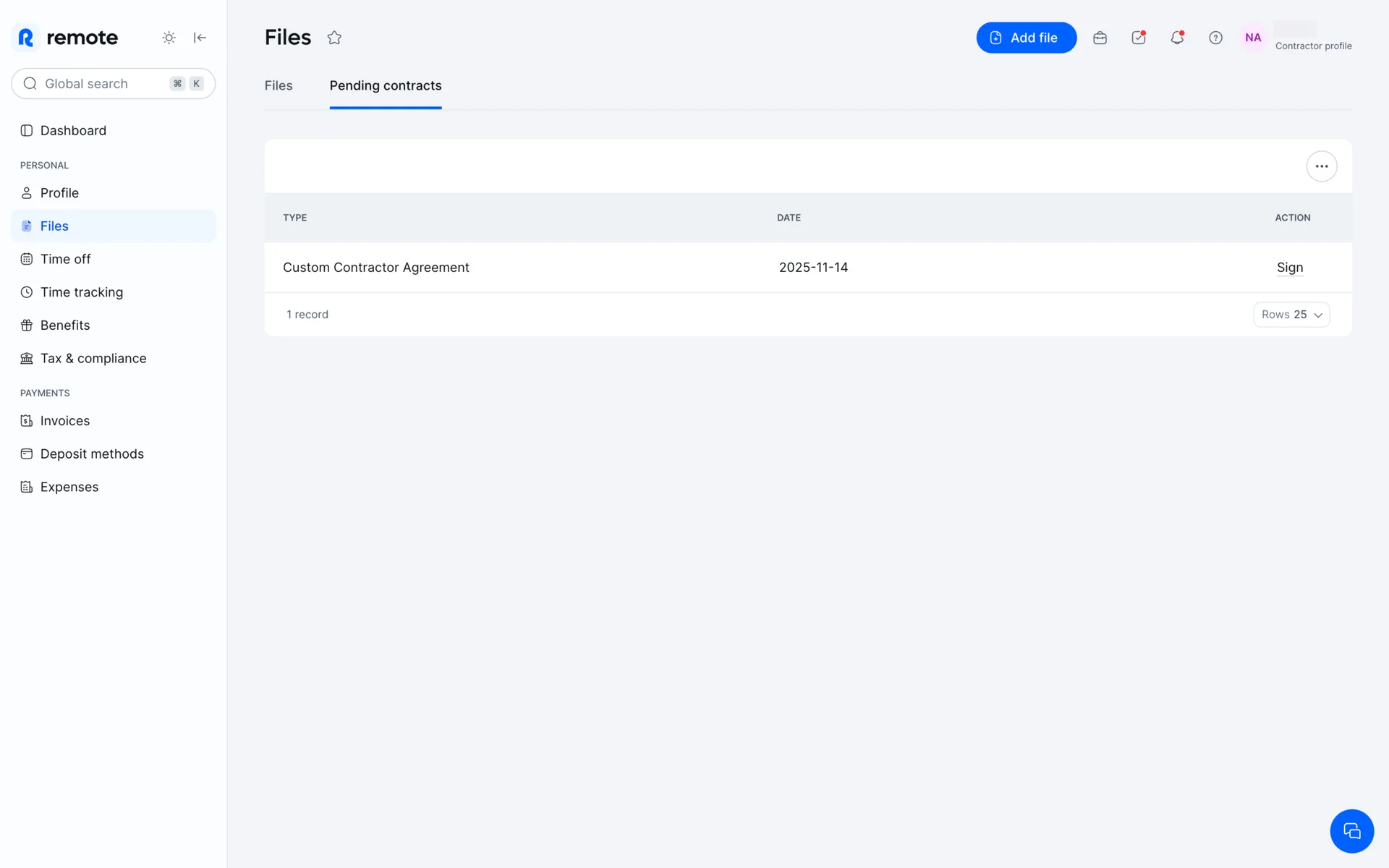The height and width of the screenshot is (868, 1389).
Task: Open the help question mark icon
Action: pyautogui.click(x=1215, y=38)
